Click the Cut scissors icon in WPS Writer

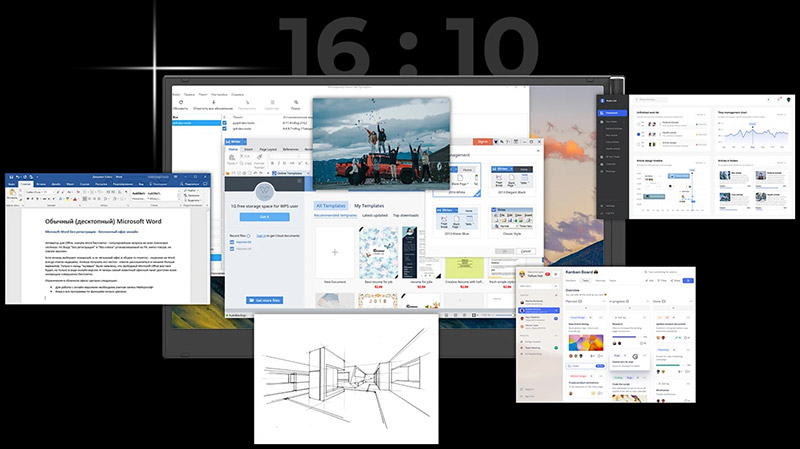coord(241,156)
